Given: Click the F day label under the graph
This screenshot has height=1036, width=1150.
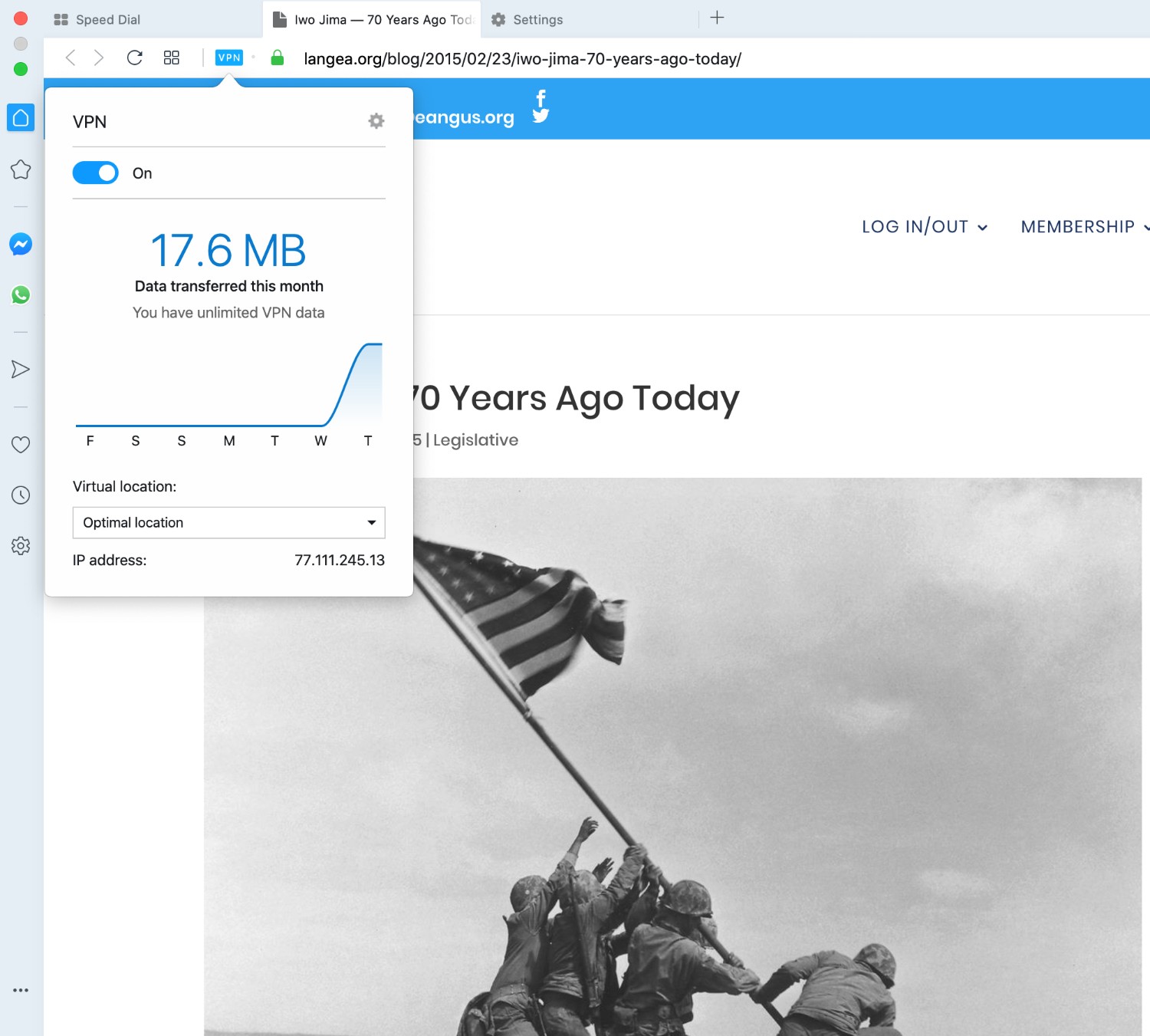Looking at the screenshot, I should (x=90, y=441).
